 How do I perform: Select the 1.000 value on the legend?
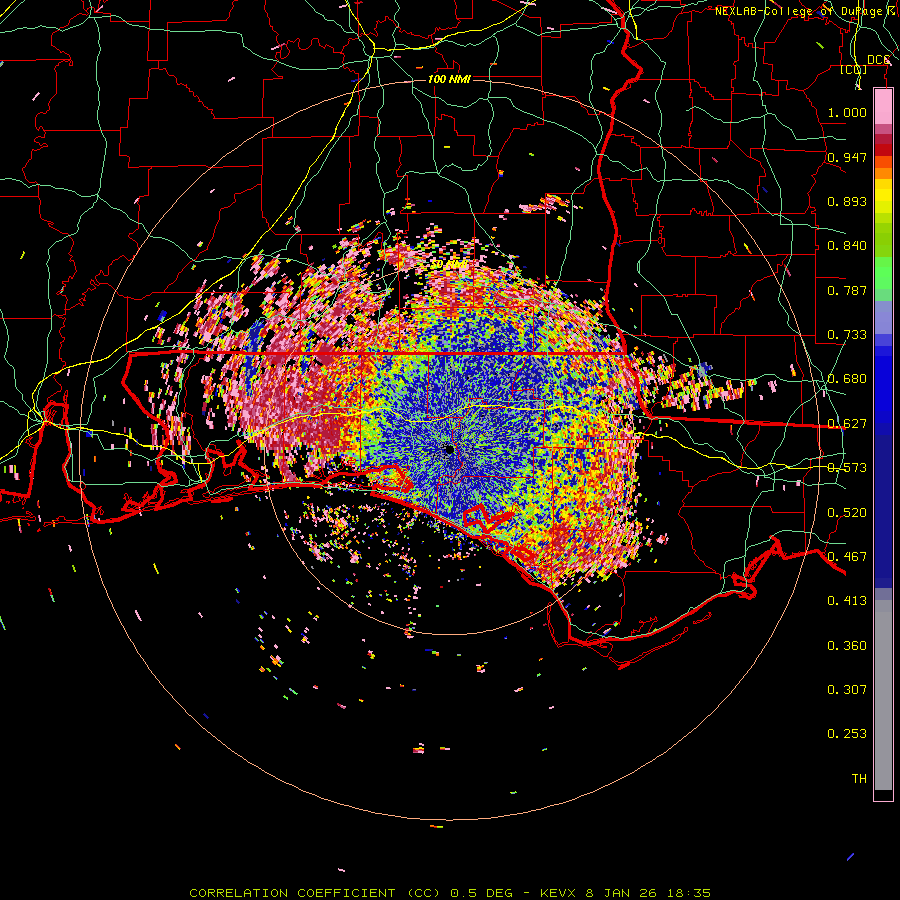(847, 112)
